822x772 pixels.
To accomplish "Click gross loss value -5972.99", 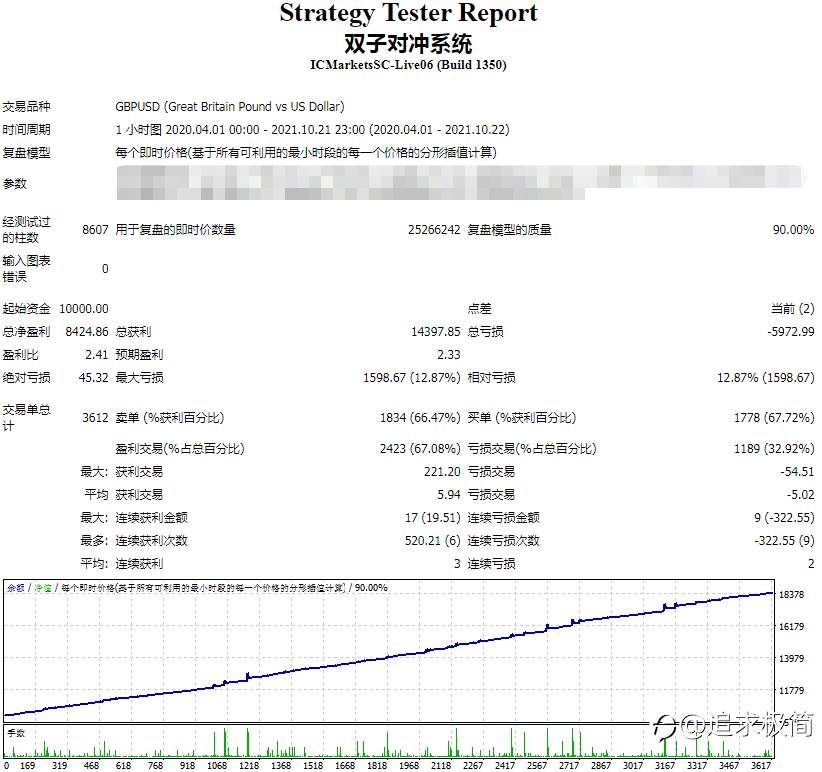I will pyautogui.click(x=791, y=331).
